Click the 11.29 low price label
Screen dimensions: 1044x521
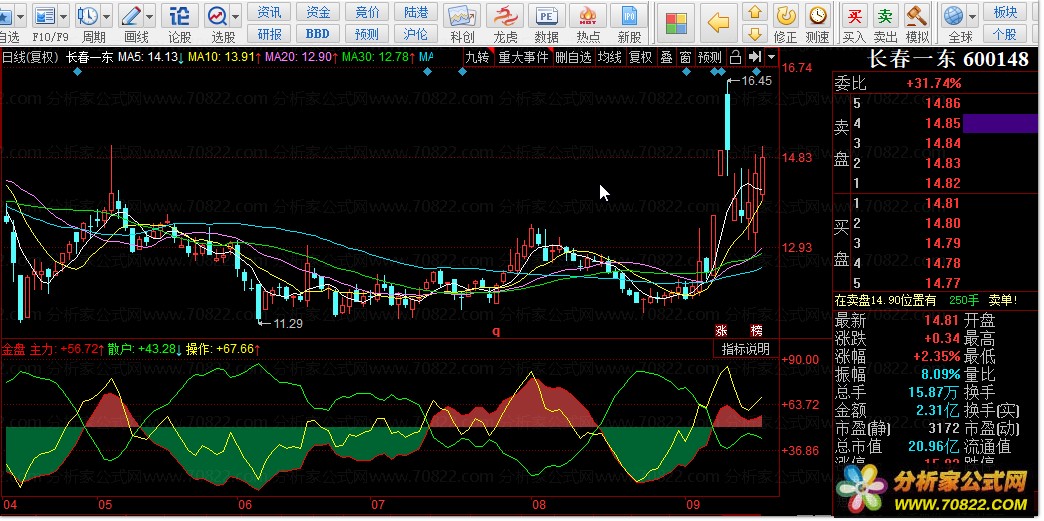[288, 323]
